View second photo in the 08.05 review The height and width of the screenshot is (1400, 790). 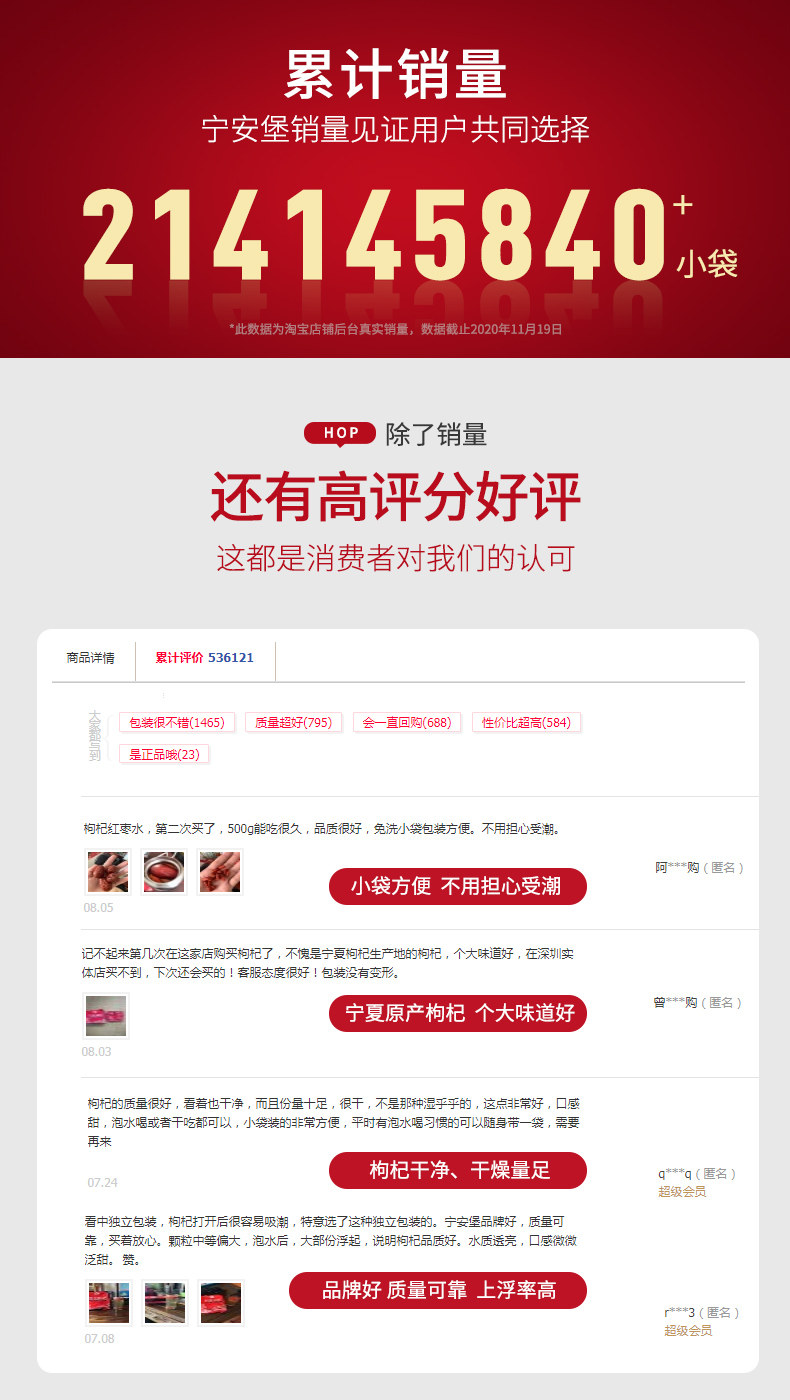pyautogui.click(x=164, y=872)
